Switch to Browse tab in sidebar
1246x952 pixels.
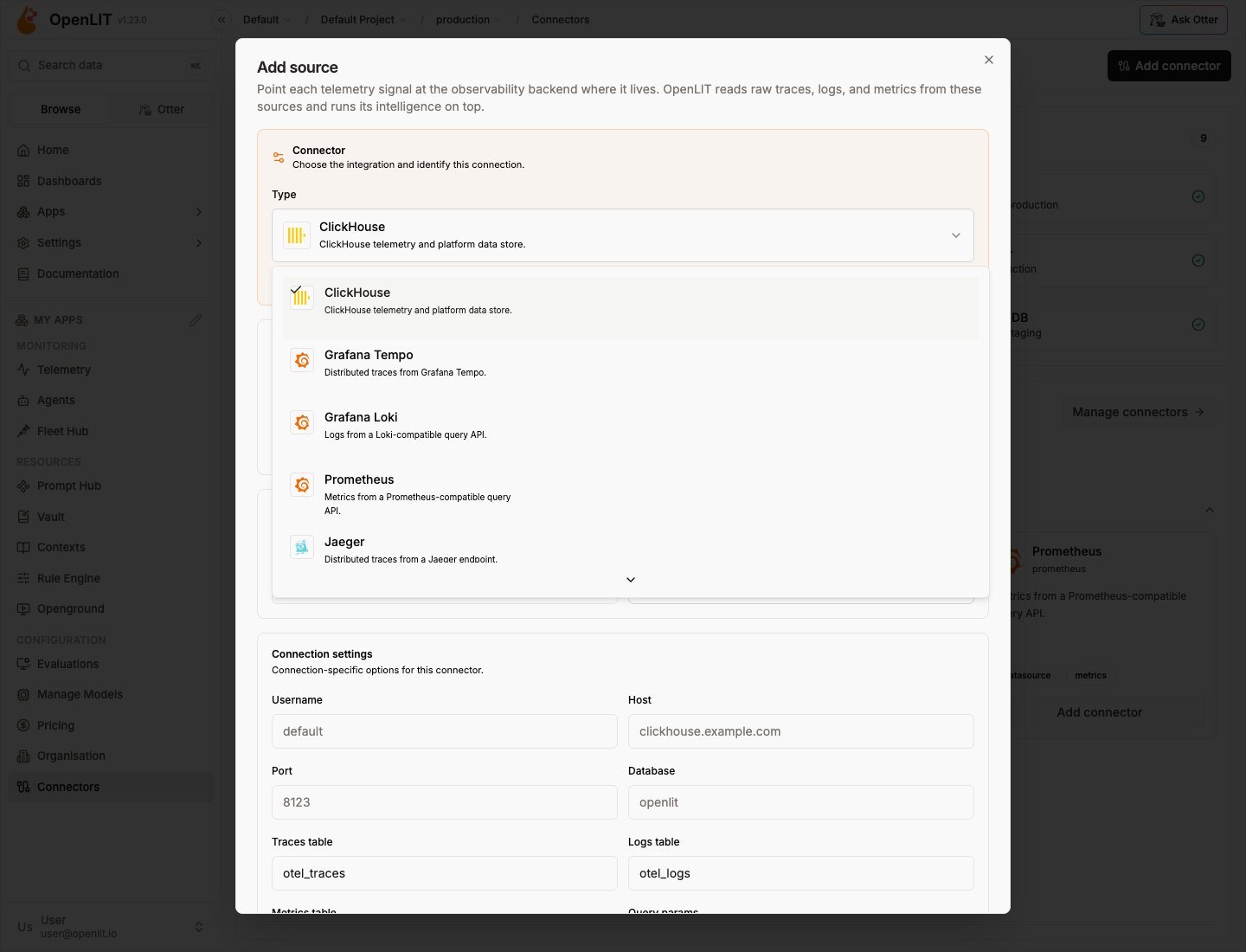[61, 109]
